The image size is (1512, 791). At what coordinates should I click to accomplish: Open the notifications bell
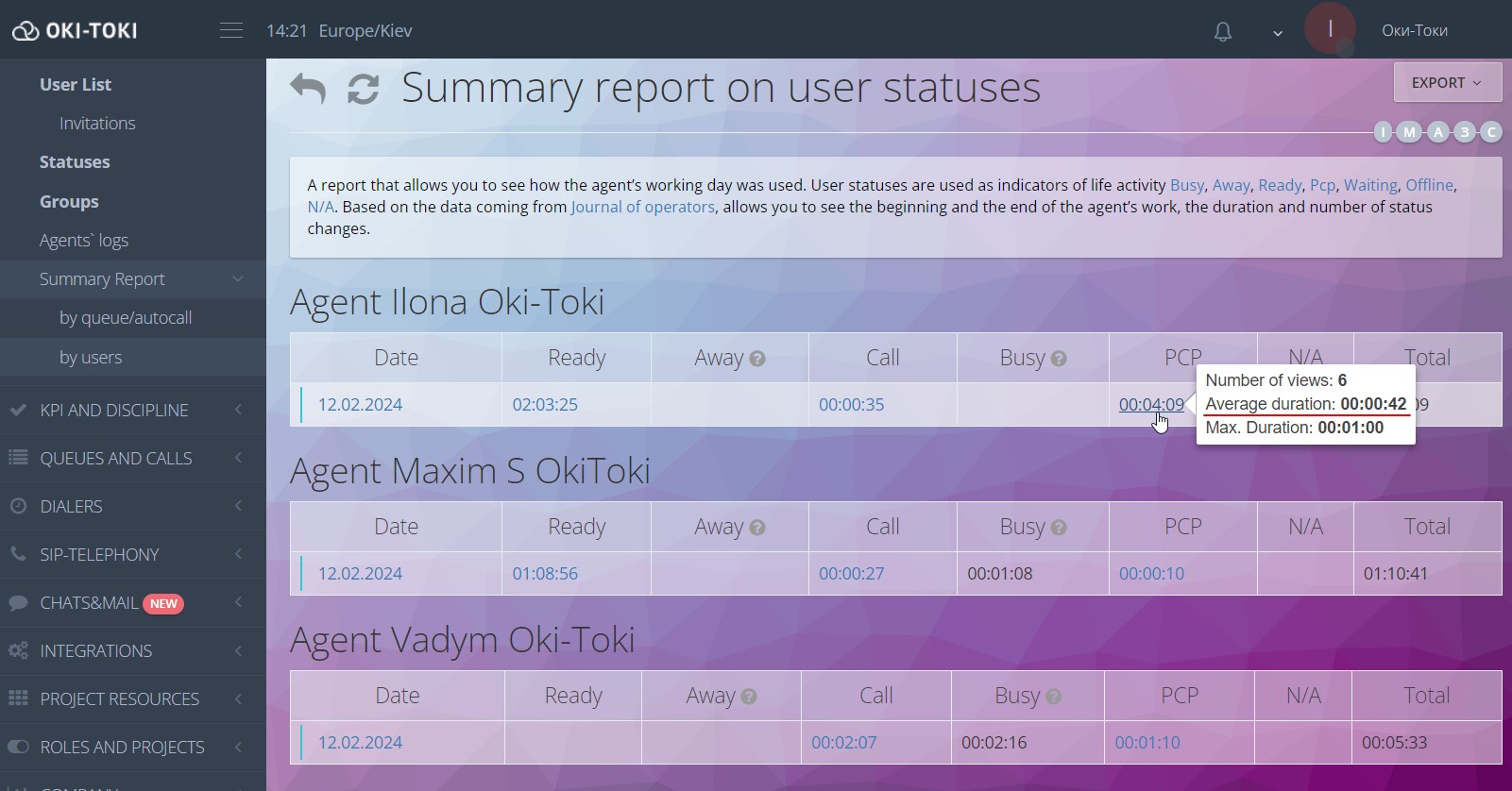coord(1223,32)
